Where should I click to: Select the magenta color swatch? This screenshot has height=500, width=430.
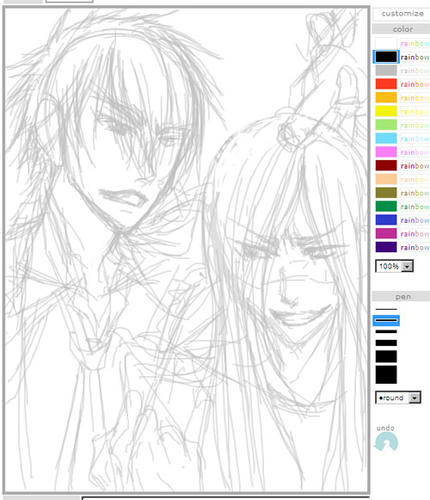pyautogui.click(x=386, y=233)
